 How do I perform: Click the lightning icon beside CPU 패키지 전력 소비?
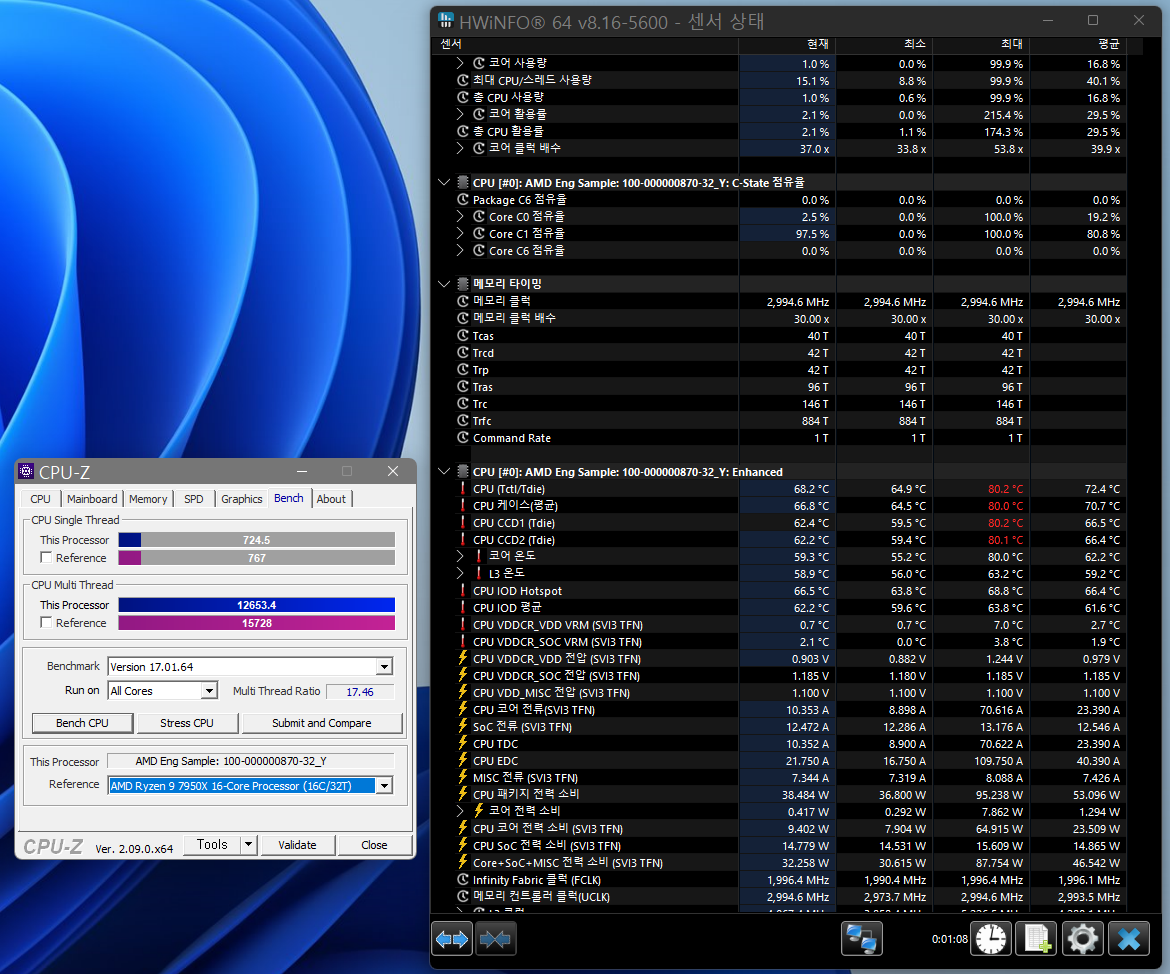(463, 794)
